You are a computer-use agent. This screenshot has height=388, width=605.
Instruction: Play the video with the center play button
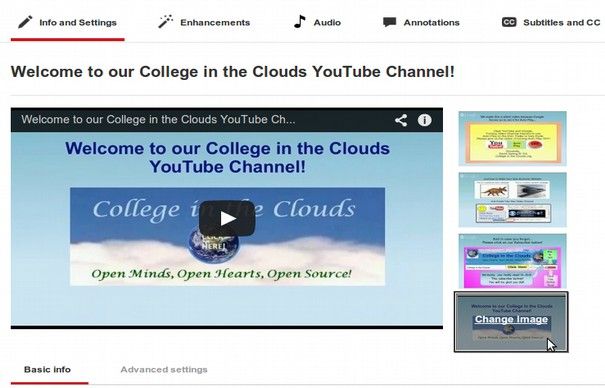pos(227,218)
